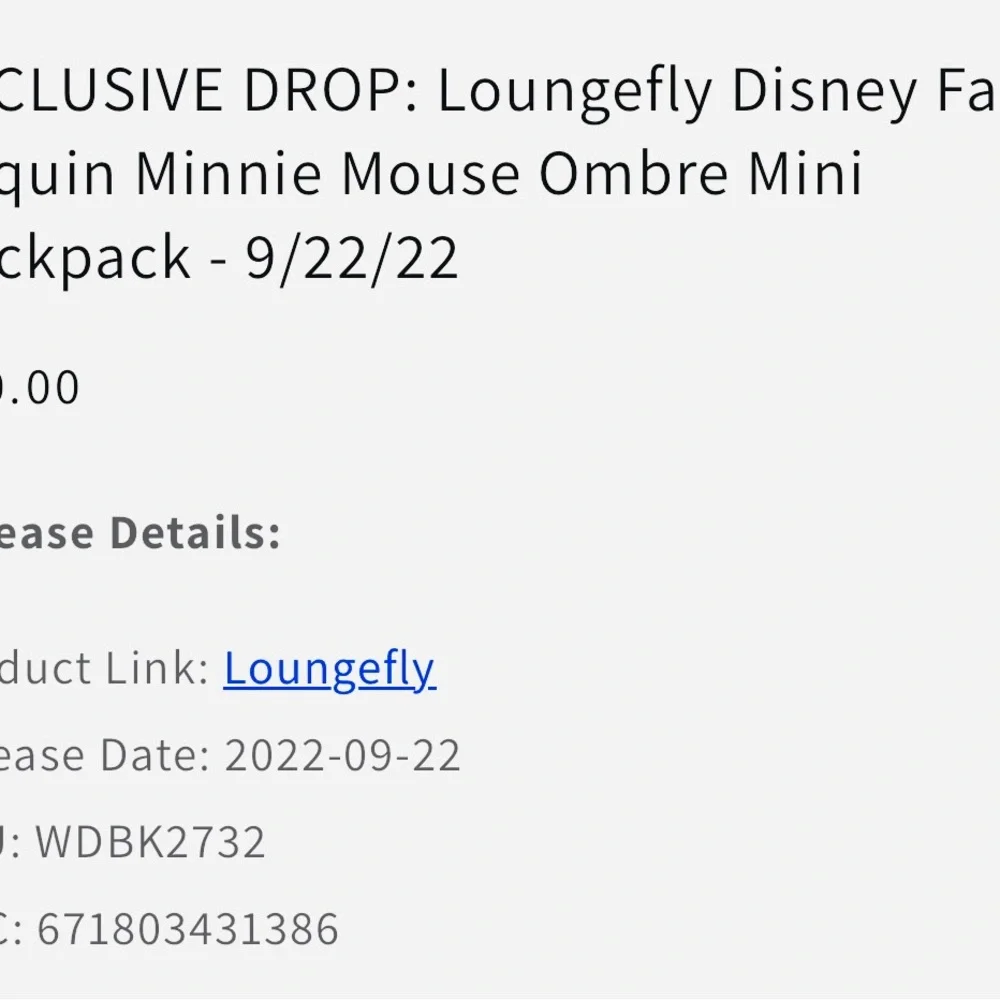
Task: Click the hyphen before 9/22/22 in the title
Action: (219, 260)
